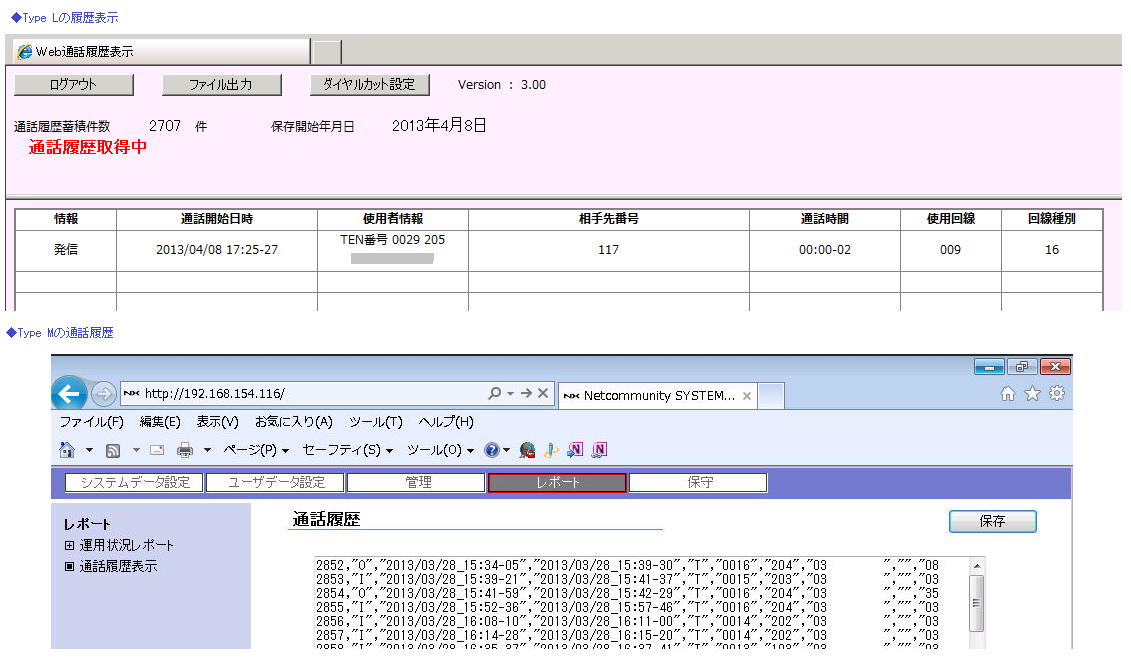Click the RSS feeds icon
The width and height of the screenshot is (1131, 658).
coord(113,450)
